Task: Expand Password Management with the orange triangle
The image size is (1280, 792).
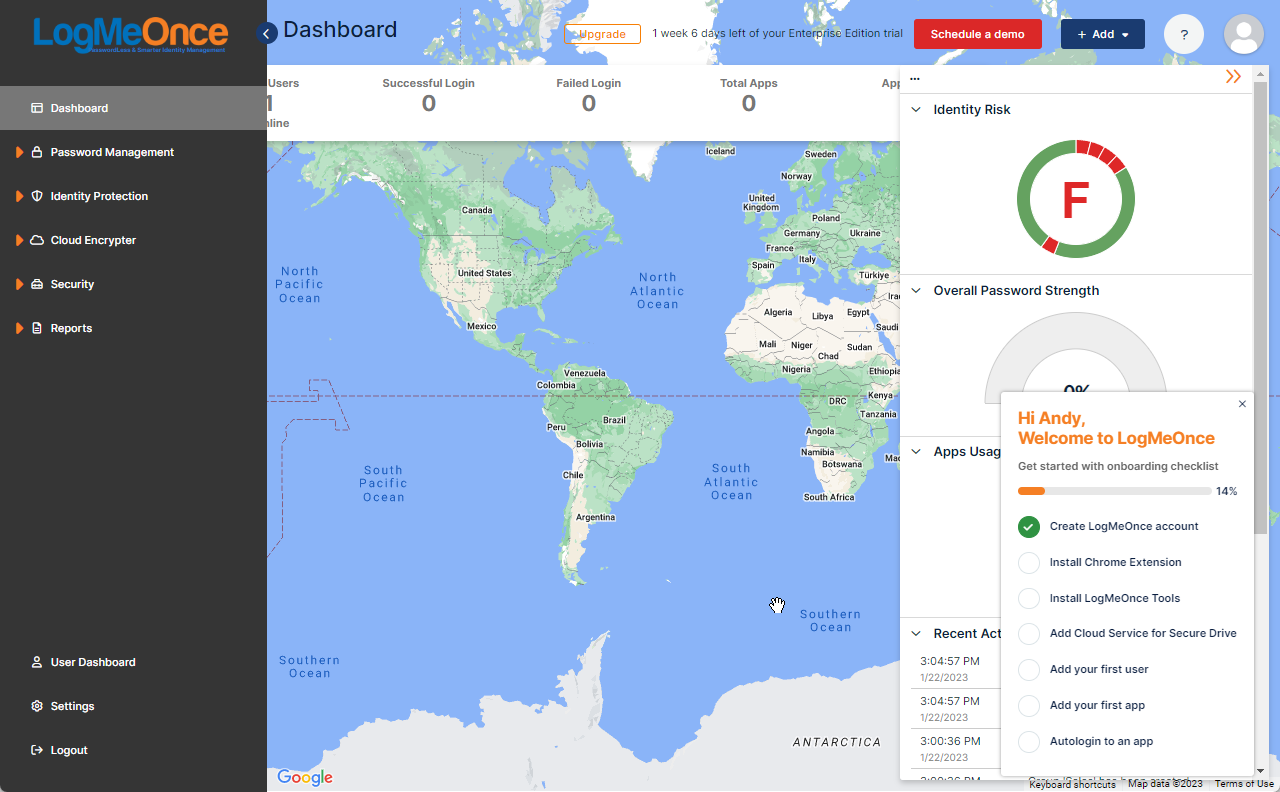Action: point(19,152)
